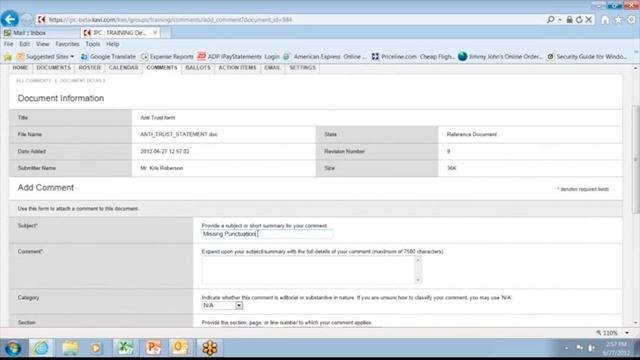The width and height of the screenshot is (640, 360).
Task: Click the Mr. Kris Roberson submitter name
Action: click(x=162, y=168)
